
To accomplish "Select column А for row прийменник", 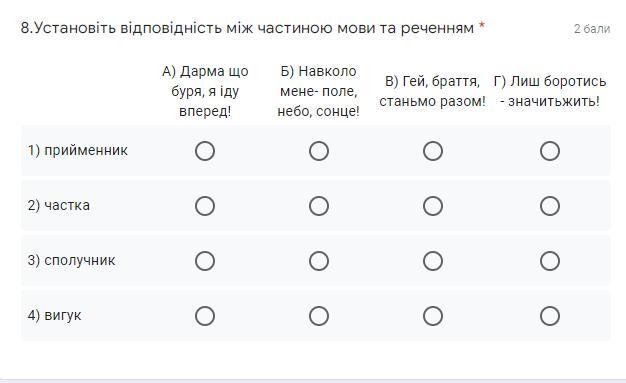I will click(x=205, y=151).
